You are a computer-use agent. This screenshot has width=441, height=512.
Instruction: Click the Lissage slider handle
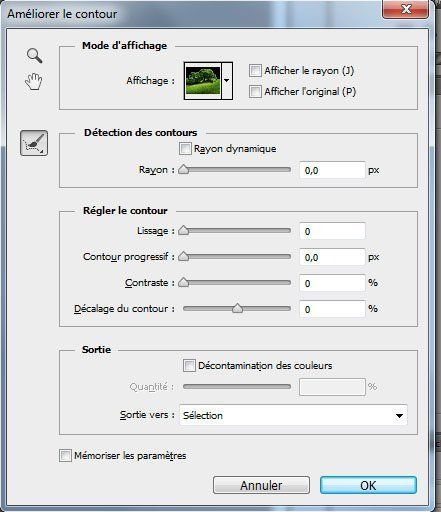tap(183, 230)
